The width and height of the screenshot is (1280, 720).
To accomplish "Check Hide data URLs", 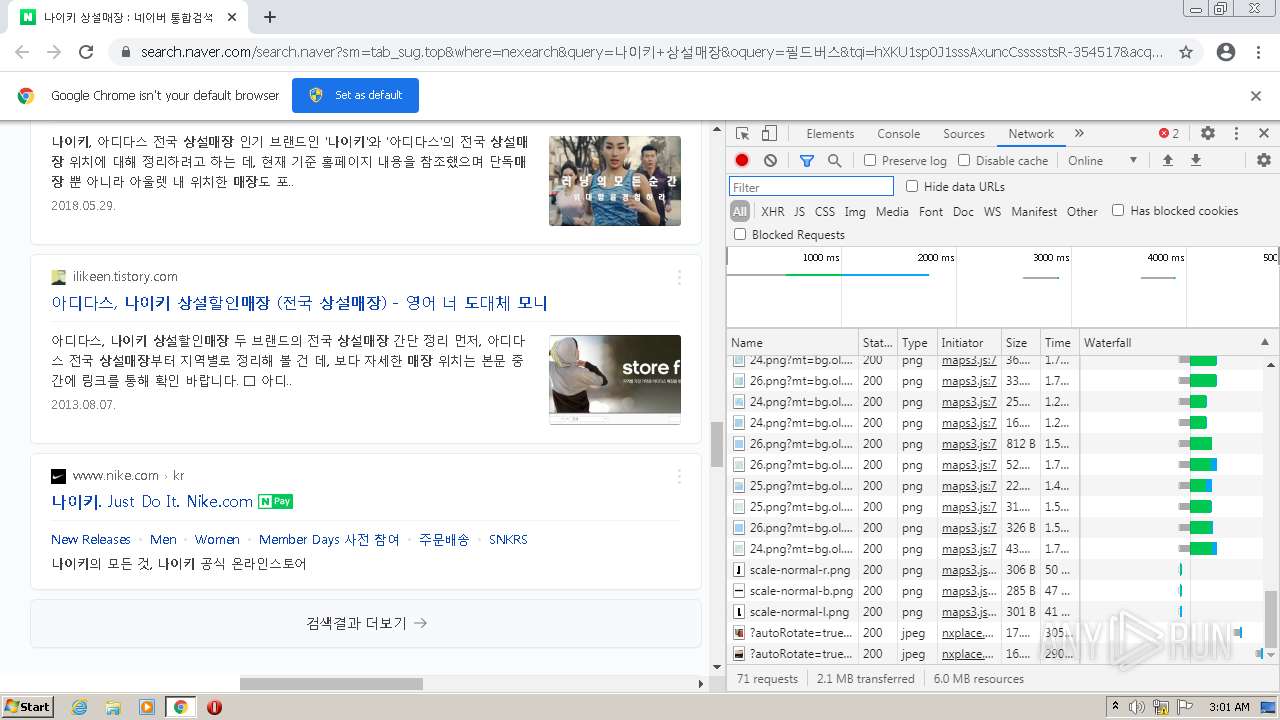I will click(912, 186).
